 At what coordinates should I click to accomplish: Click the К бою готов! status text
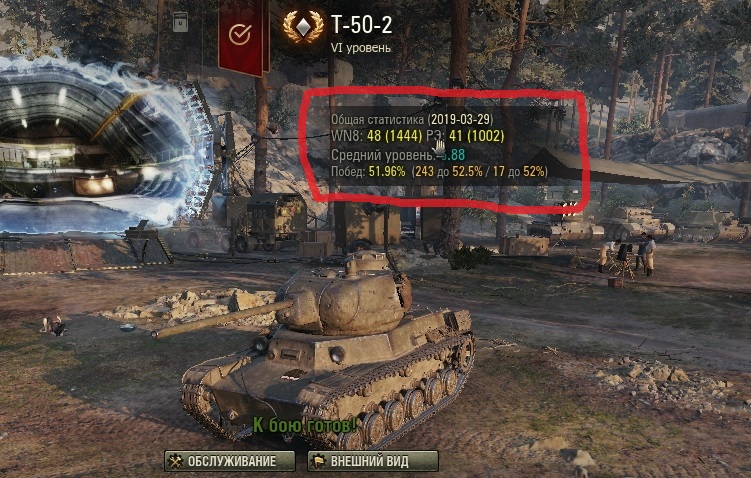[304, 424]
